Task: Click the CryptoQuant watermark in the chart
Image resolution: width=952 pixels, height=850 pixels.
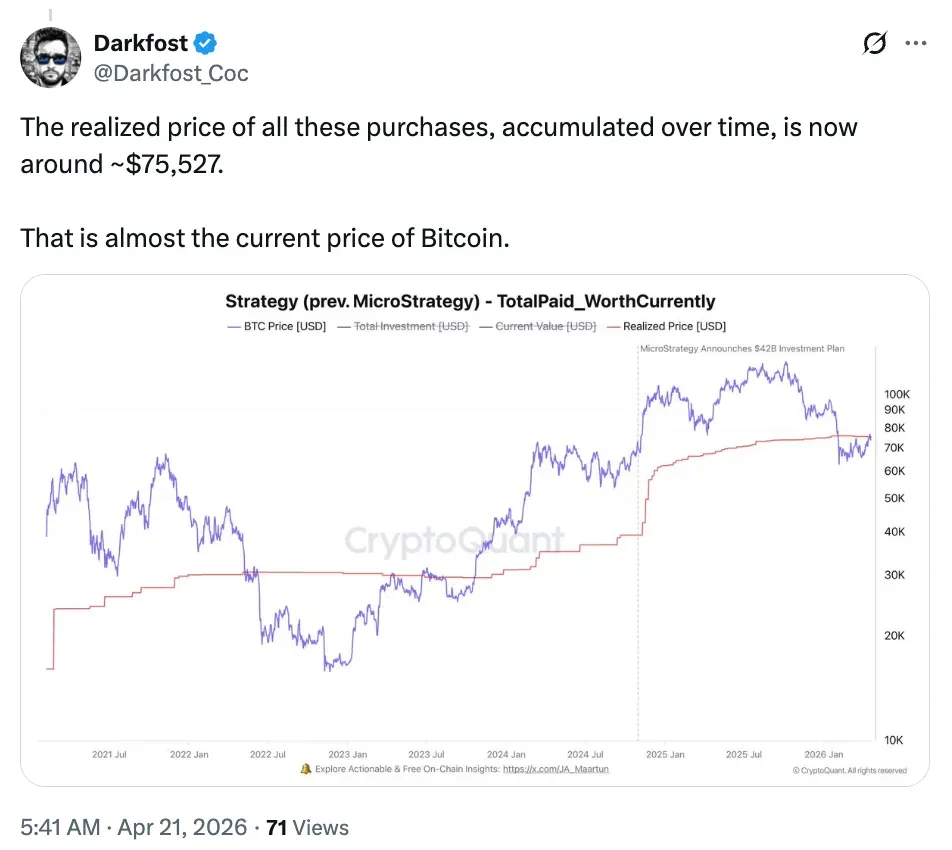Action: [x=454, y=542]
